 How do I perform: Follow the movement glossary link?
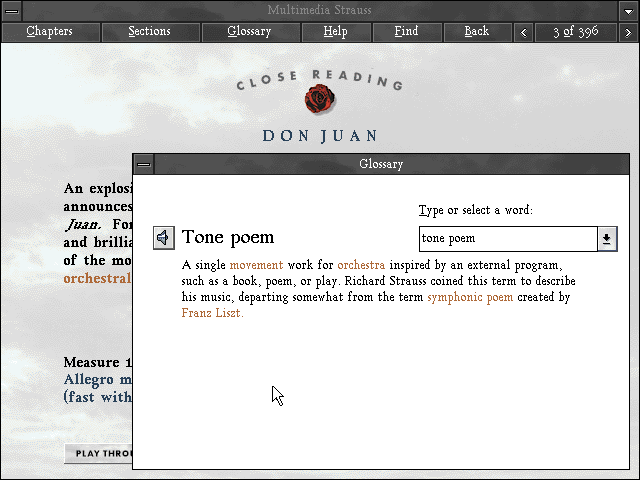(256, 265)
